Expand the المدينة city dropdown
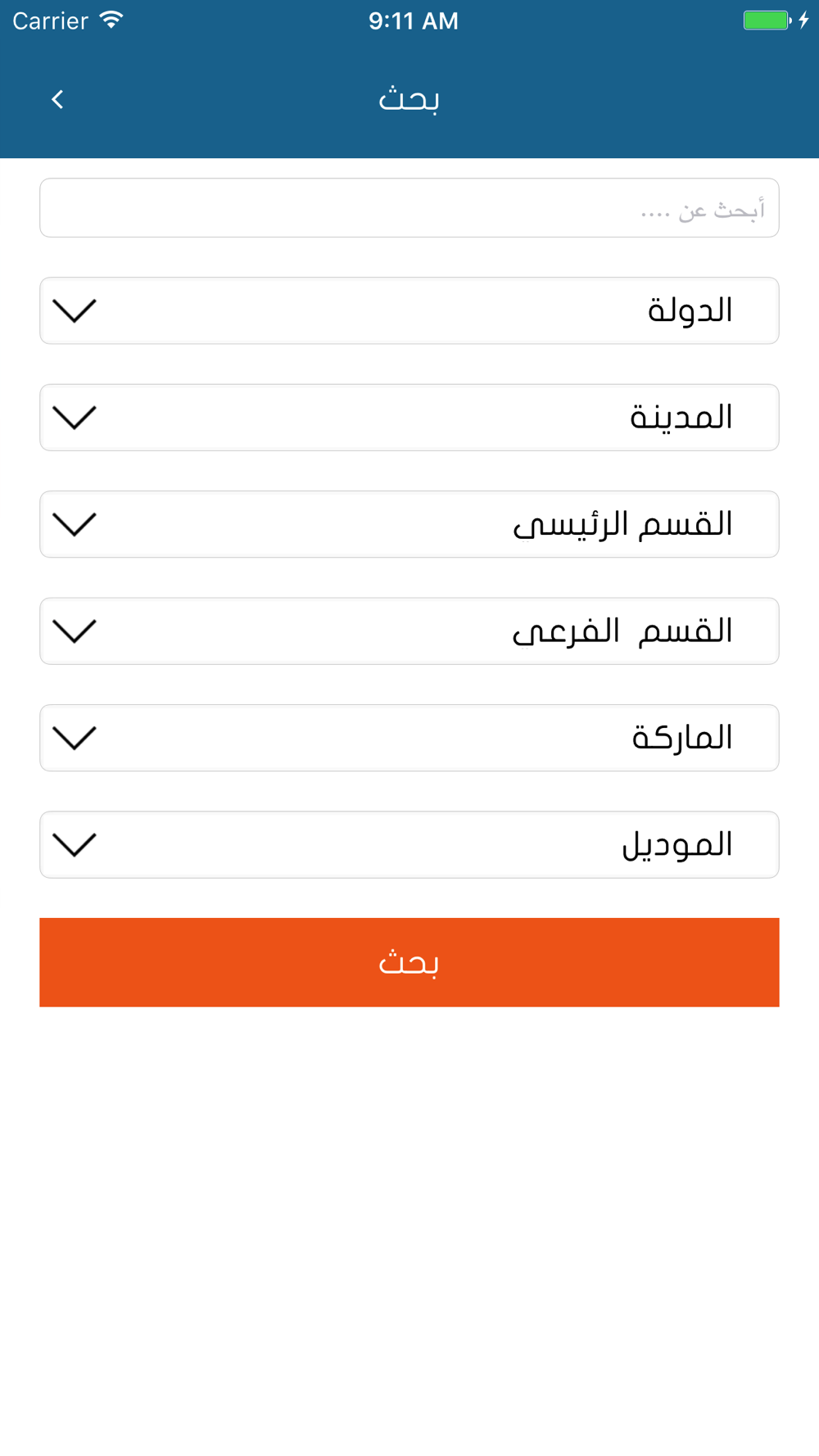The width and height of the screenshot is (819, 1456). [409, 418]
